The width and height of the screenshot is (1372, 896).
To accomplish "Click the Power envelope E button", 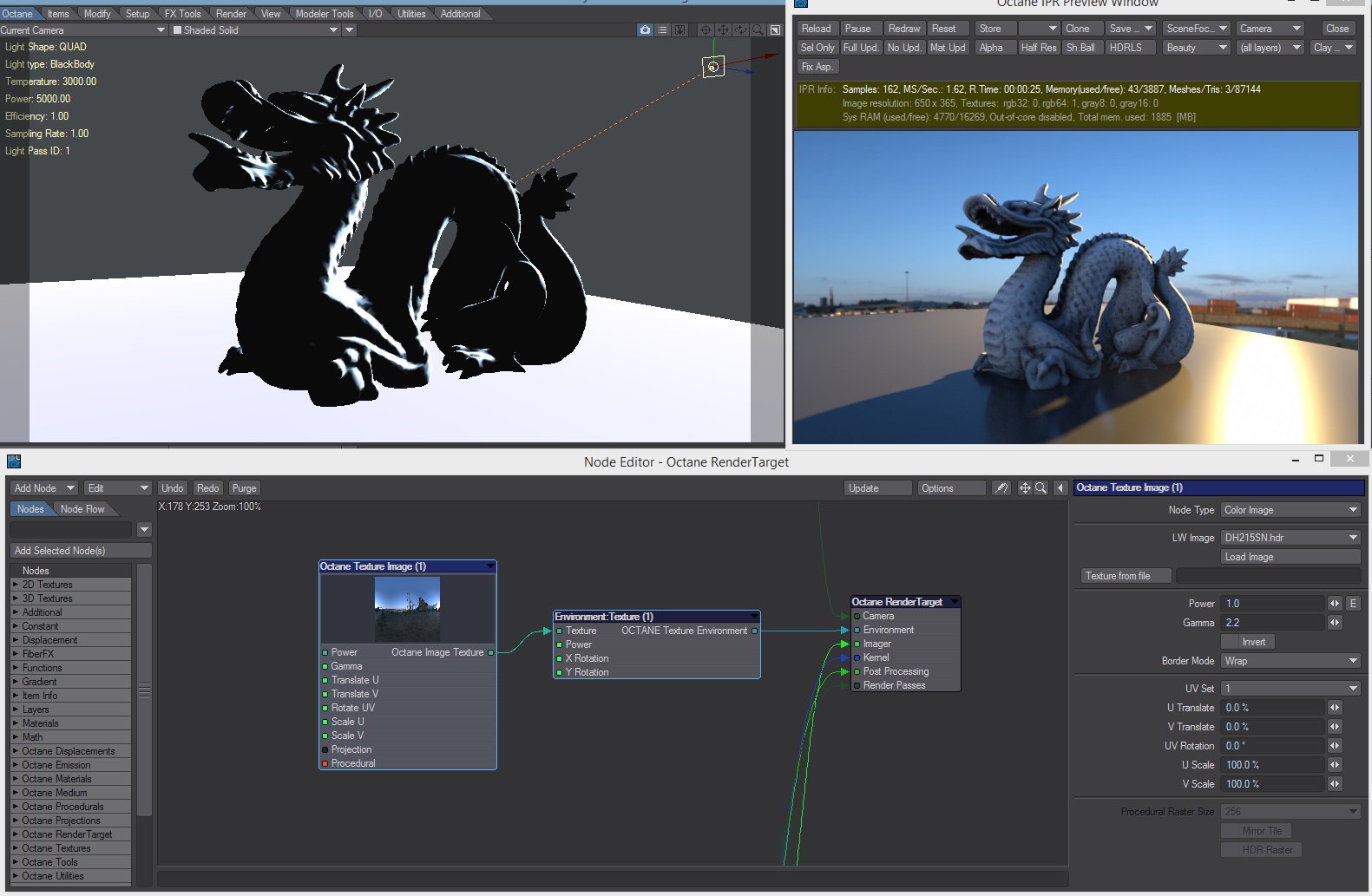I will (x=1353, y=604).
